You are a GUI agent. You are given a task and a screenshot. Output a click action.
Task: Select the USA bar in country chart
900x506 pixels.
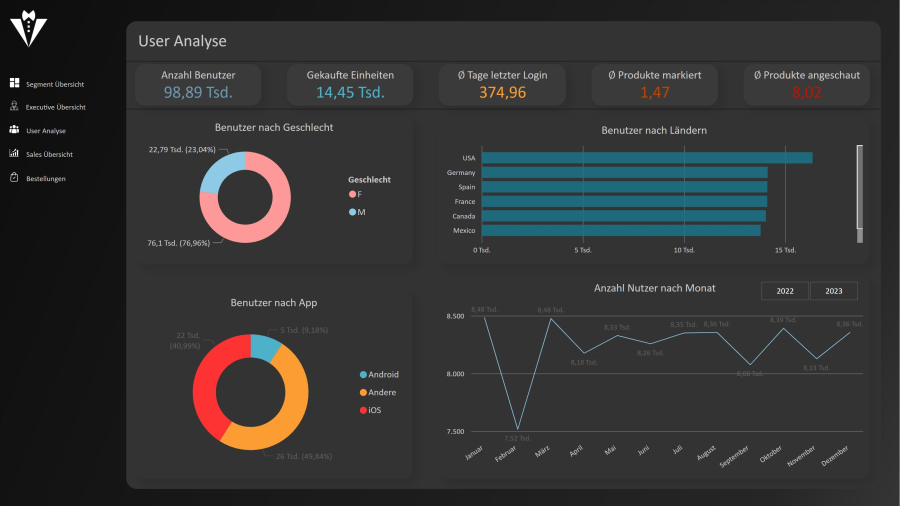646,158
